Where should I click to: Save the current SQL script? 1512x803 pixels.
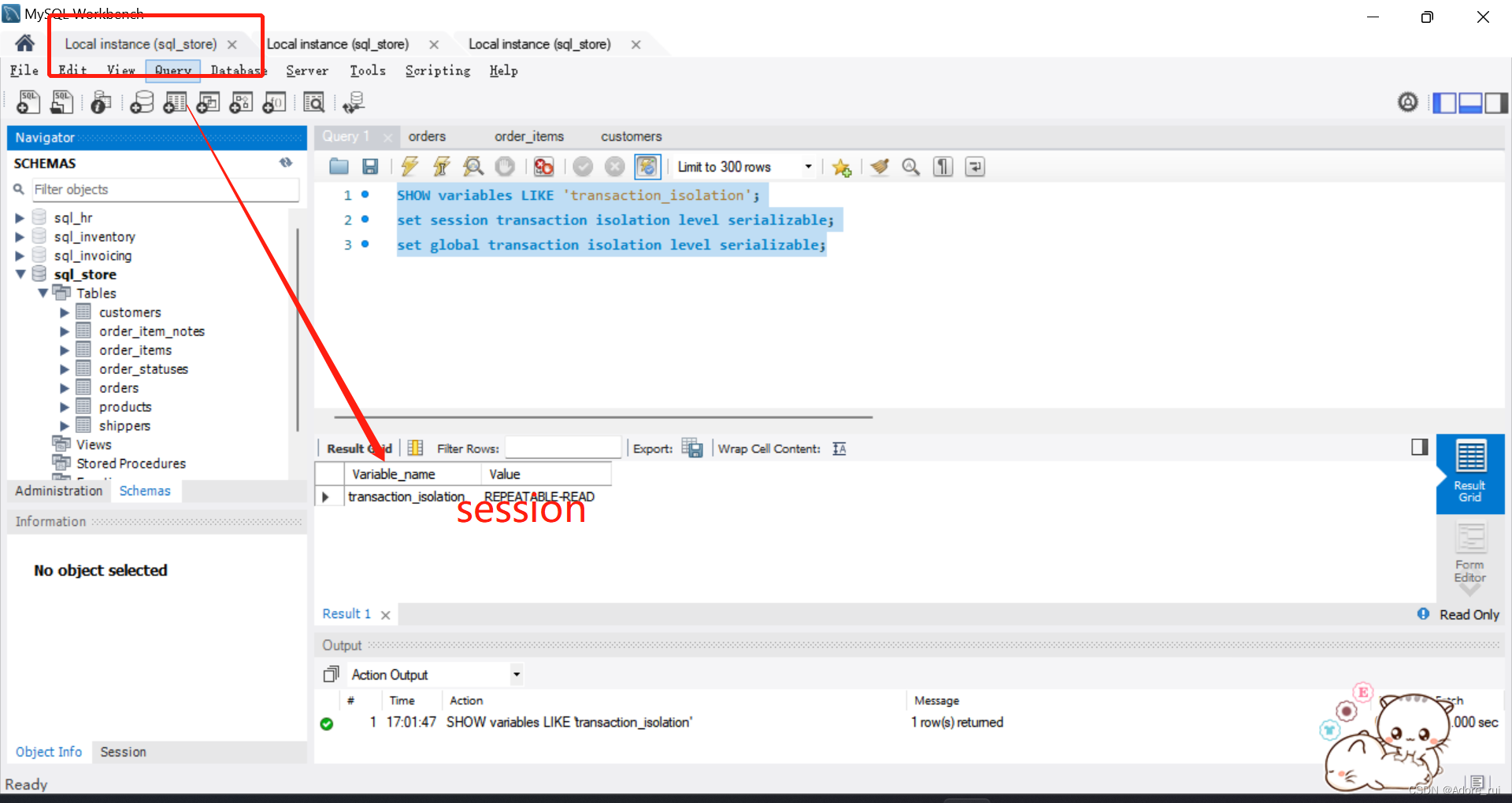370,166
